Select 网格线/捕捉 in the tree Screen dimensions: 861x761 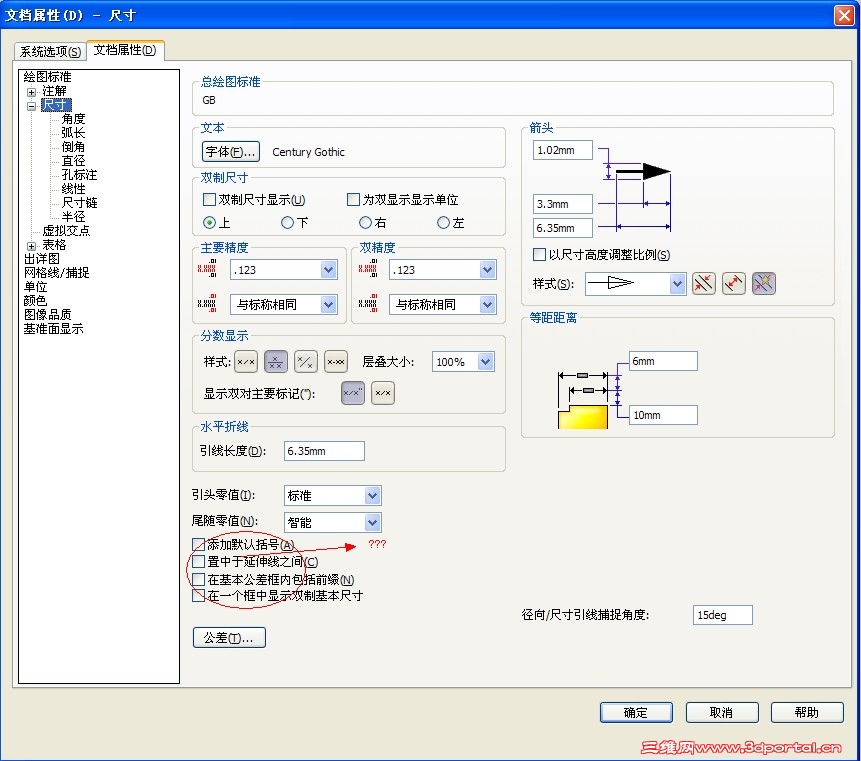(56, 272)
